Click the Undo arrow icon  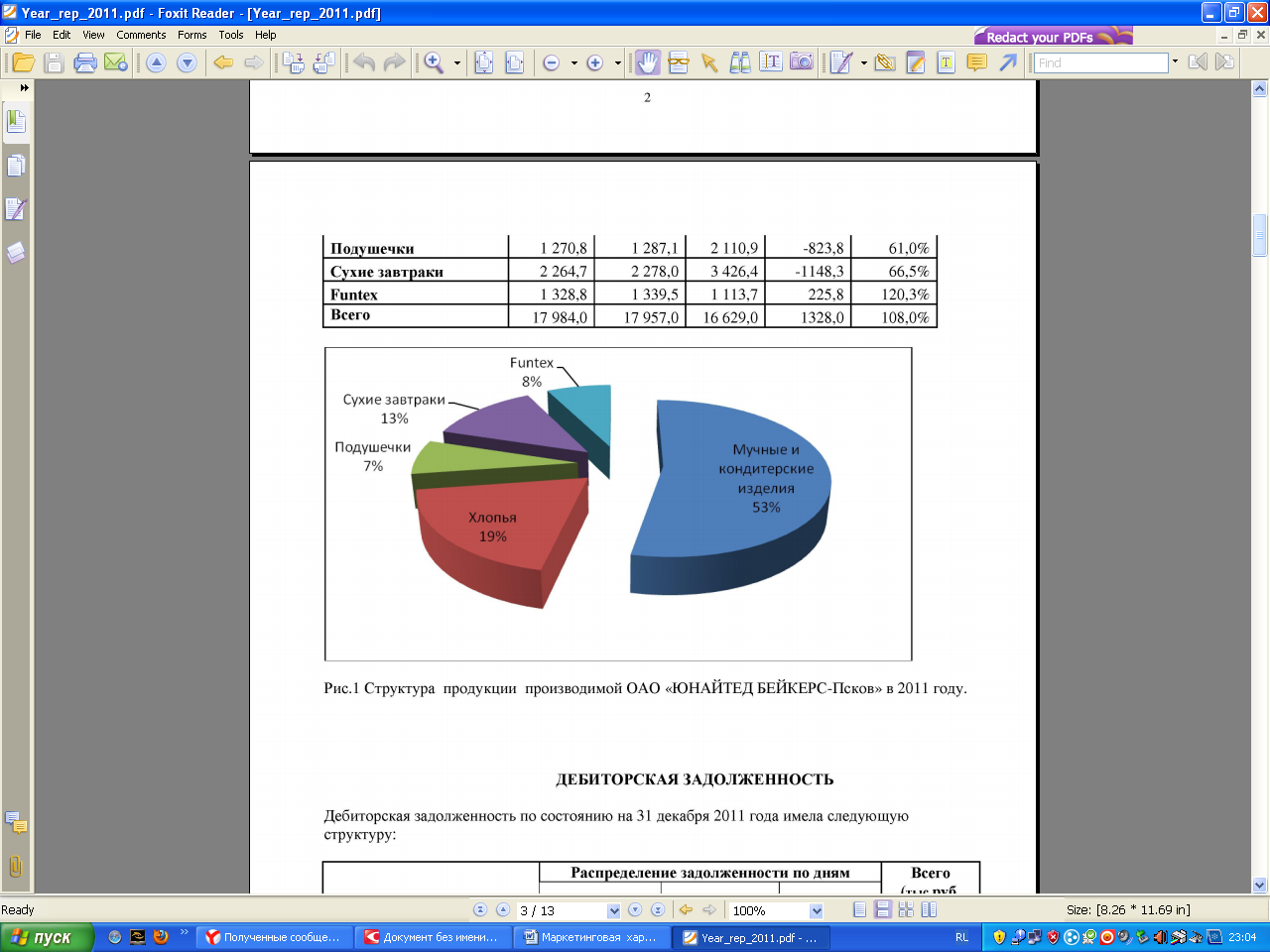coord(364,62)
